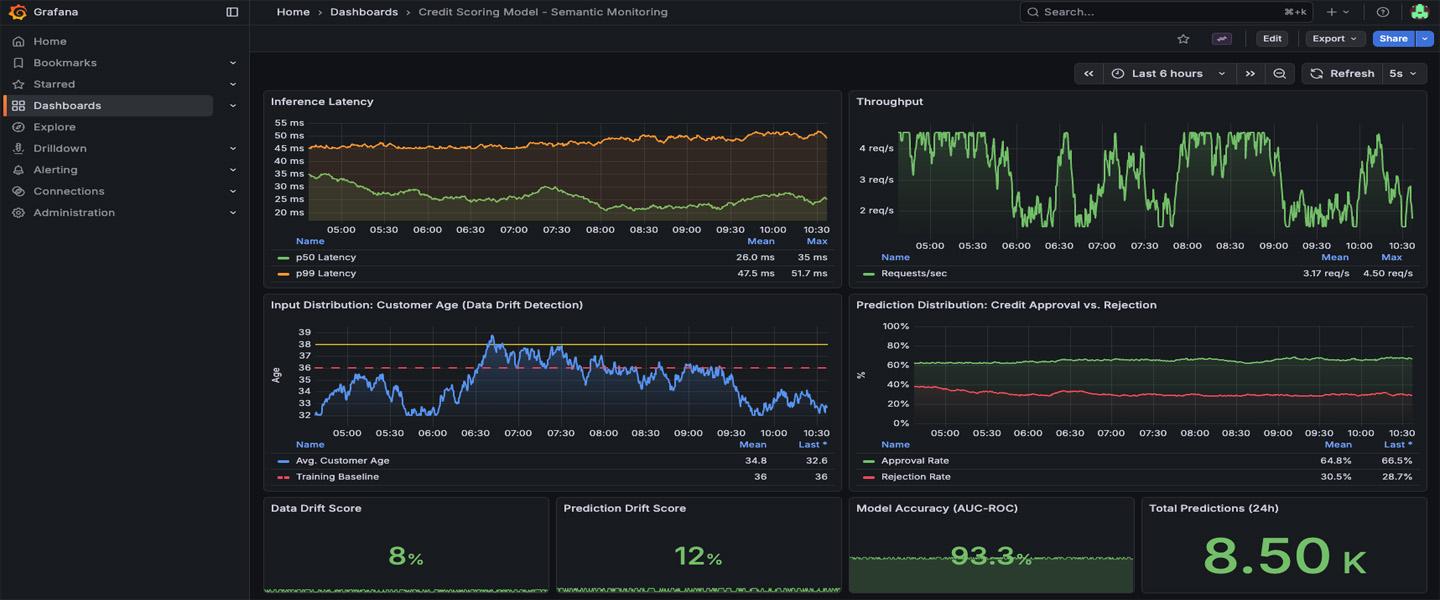The width and height of the screenshot is (1440, 600).
Task: Open the help menu icon
Action: (x=1383, y=12)
